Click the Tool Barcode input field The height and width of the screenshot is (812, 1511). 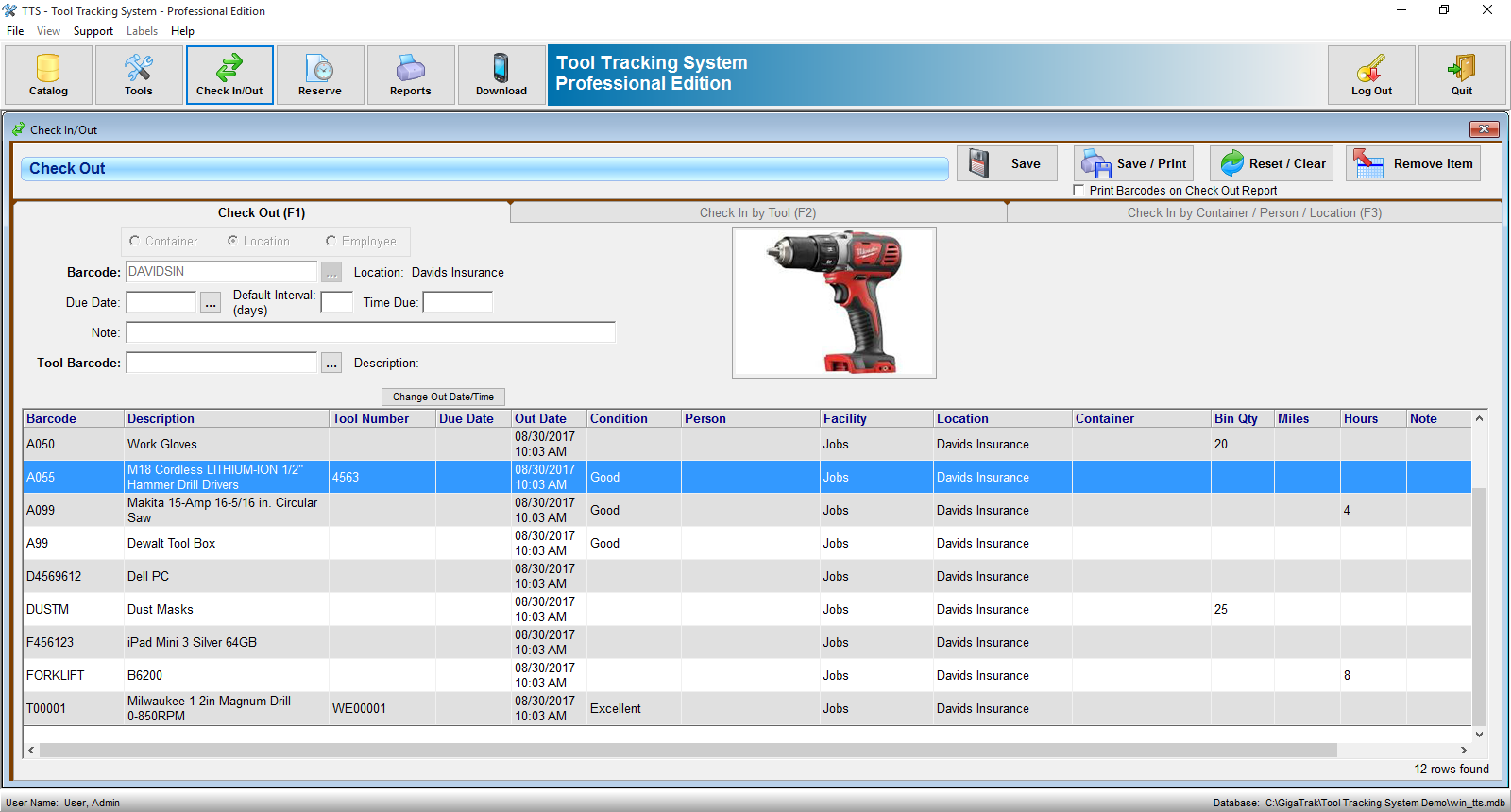(222, 363)
